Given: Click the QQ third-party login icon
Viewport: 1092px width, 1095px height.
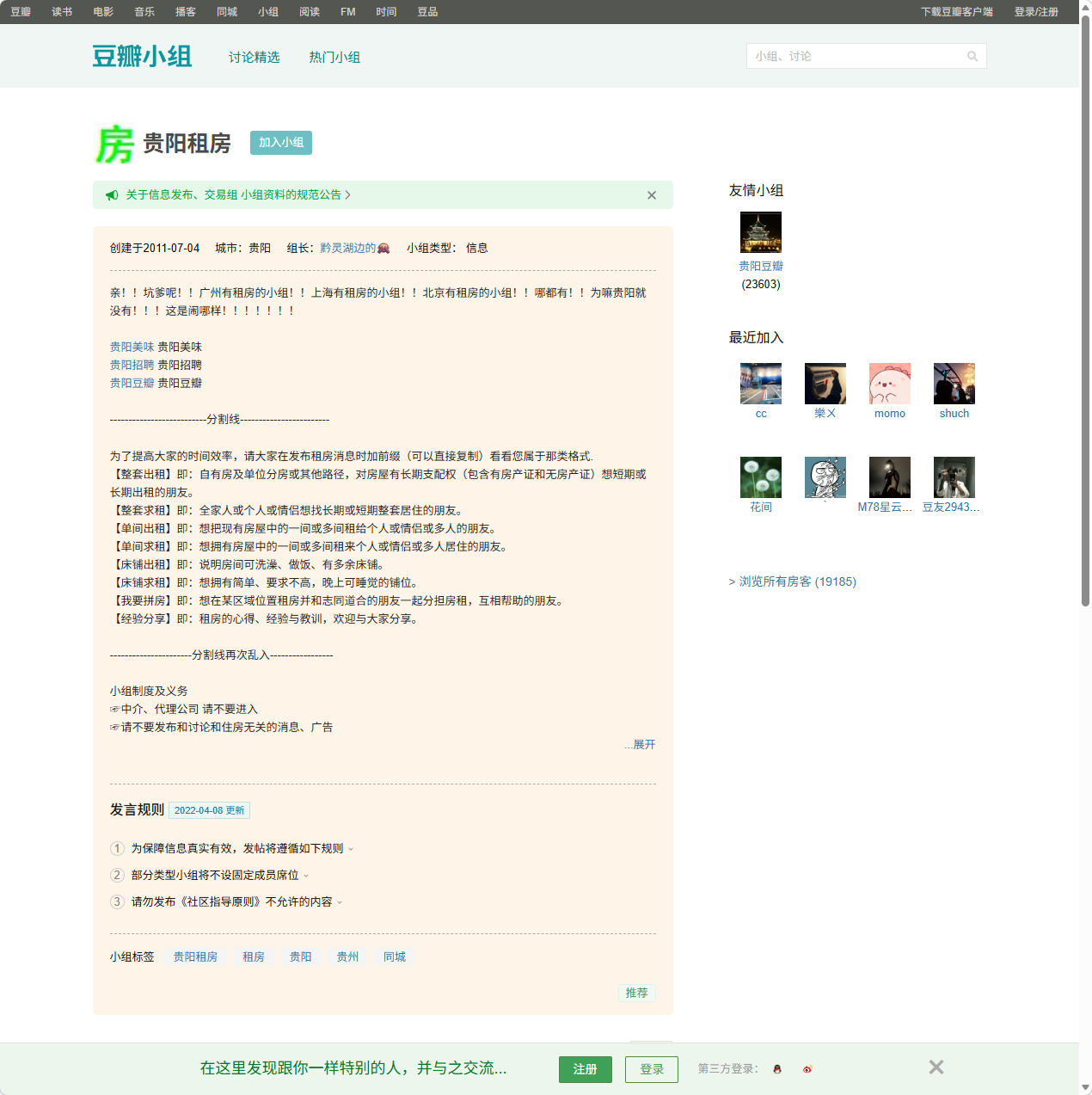Looking at the screenshot, I should coord(777,1069).
